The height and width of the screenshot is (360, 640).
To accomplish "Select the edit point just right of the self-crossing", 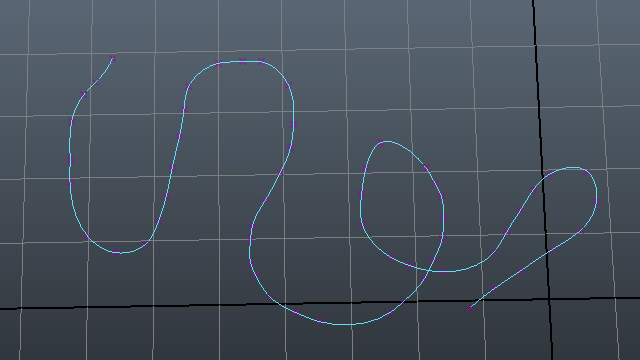I will (442, 271).
